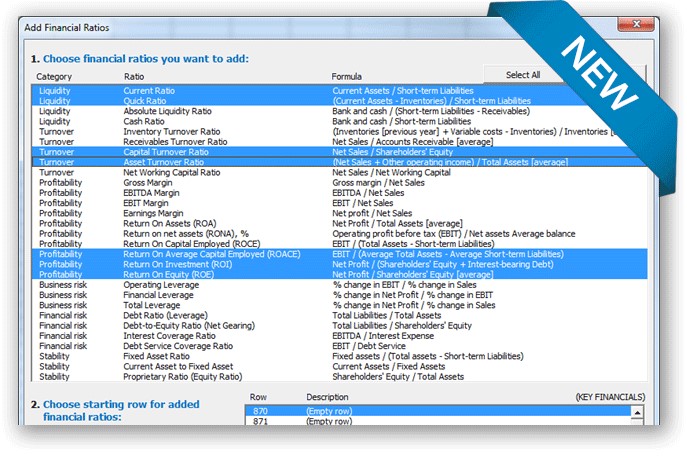Viewport: 687px width, 456px height.
Task: Select Absolute Liquidity Ratio in list
Action: pyautogui.click(x=167, y=111)
